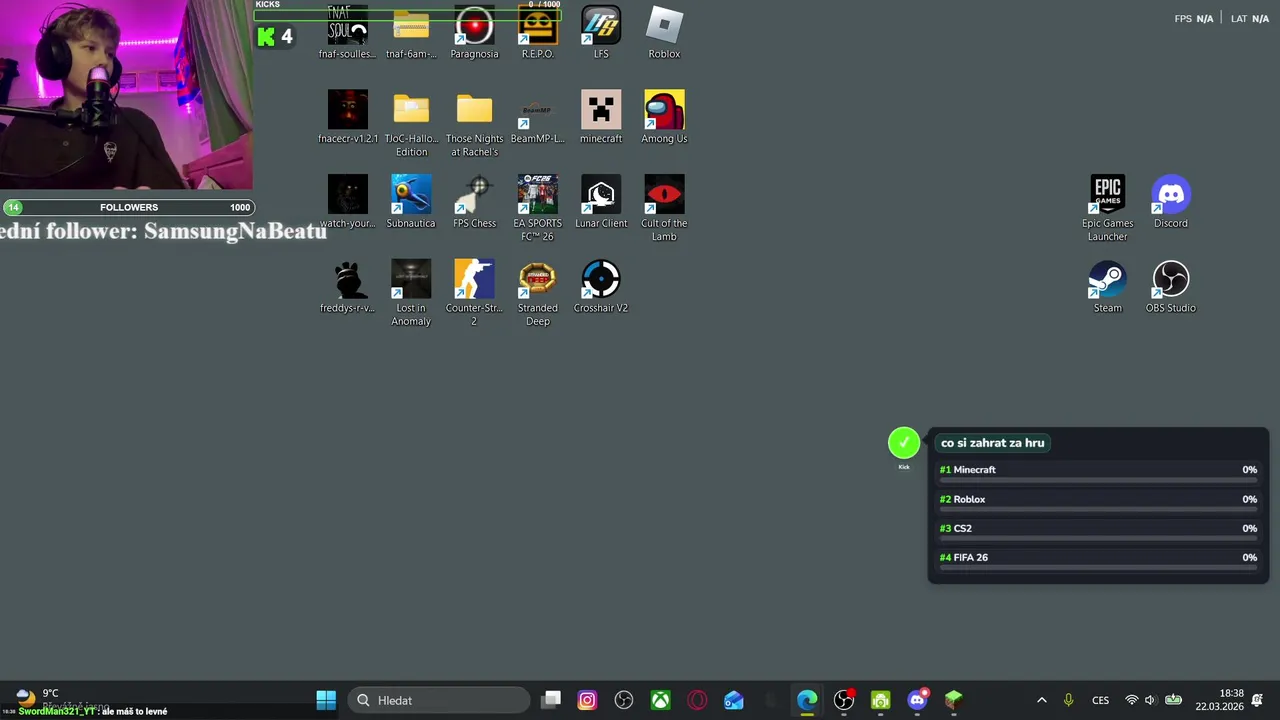Open the fnaf-6am folder icon
The width and height of the screenshot is (1280, 720).
pos(411,32)
